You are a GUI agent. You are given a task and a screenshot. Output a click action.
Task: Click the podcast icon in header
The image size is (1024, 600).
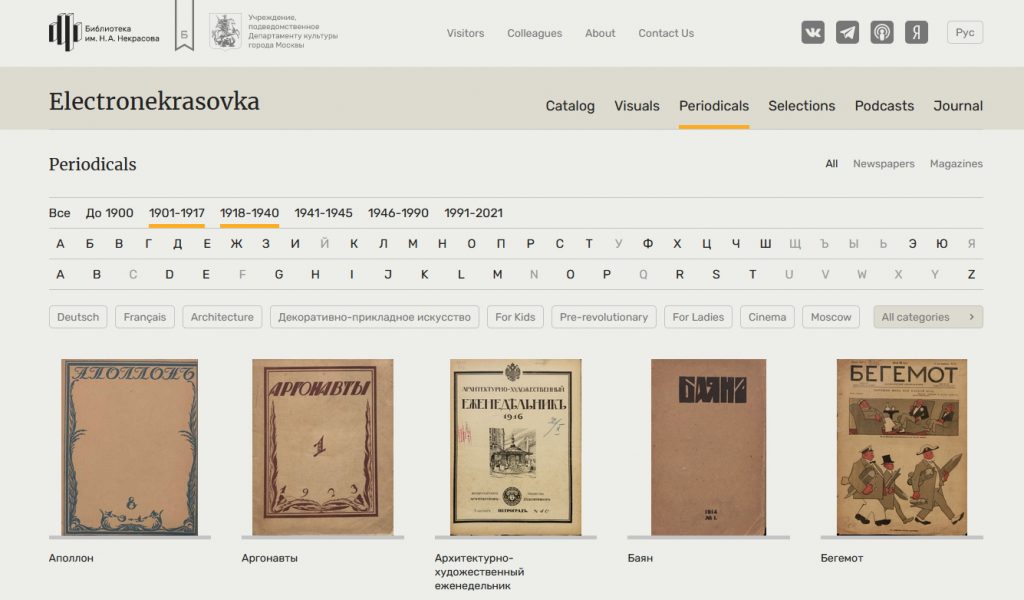882,32
